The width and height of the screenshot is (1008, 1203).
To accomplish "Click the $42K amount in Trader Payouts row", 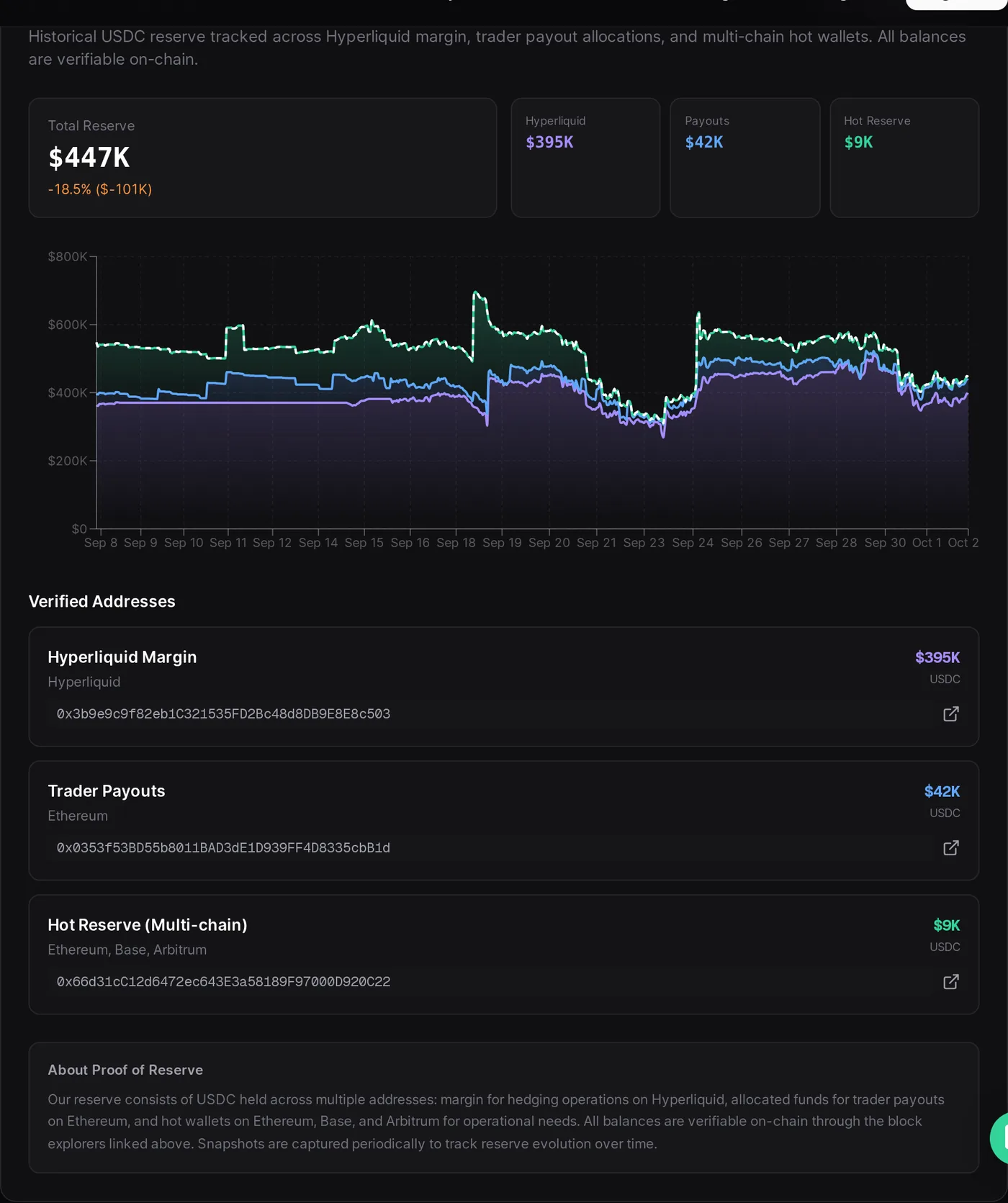I will point(942,791).
